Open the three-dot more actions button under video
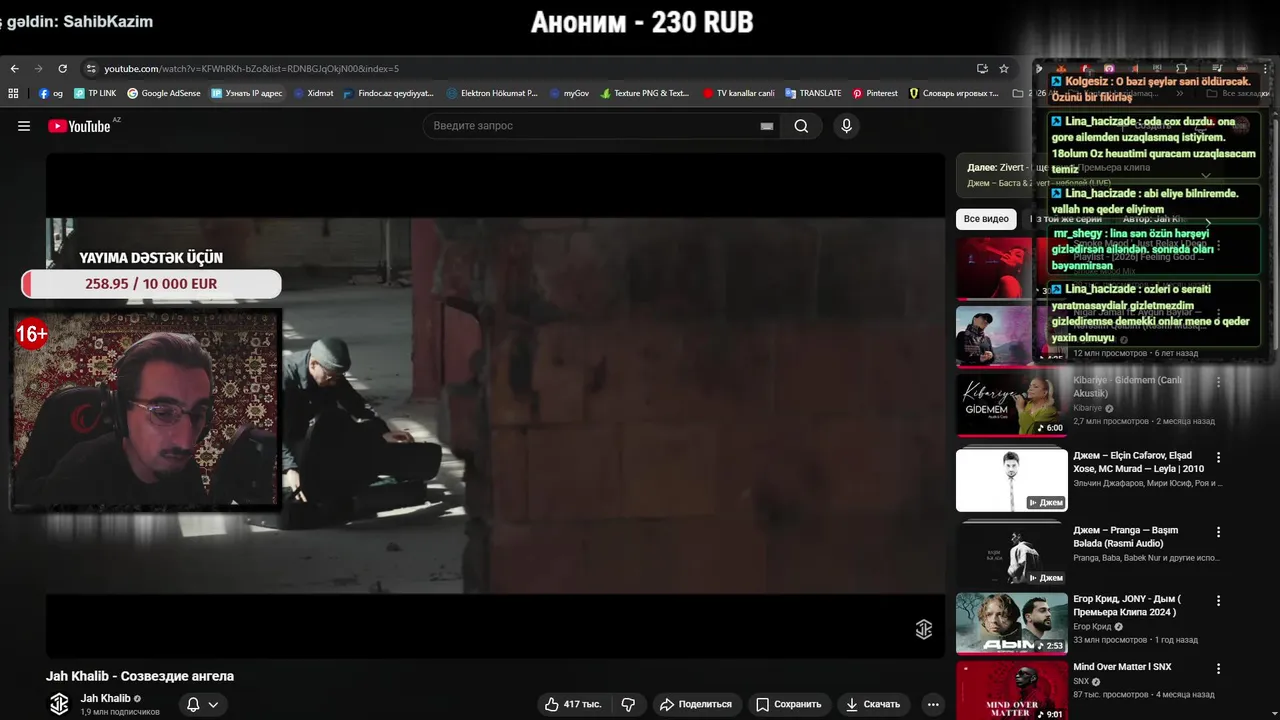1280x720 pixels. click(x=933, y=705)
